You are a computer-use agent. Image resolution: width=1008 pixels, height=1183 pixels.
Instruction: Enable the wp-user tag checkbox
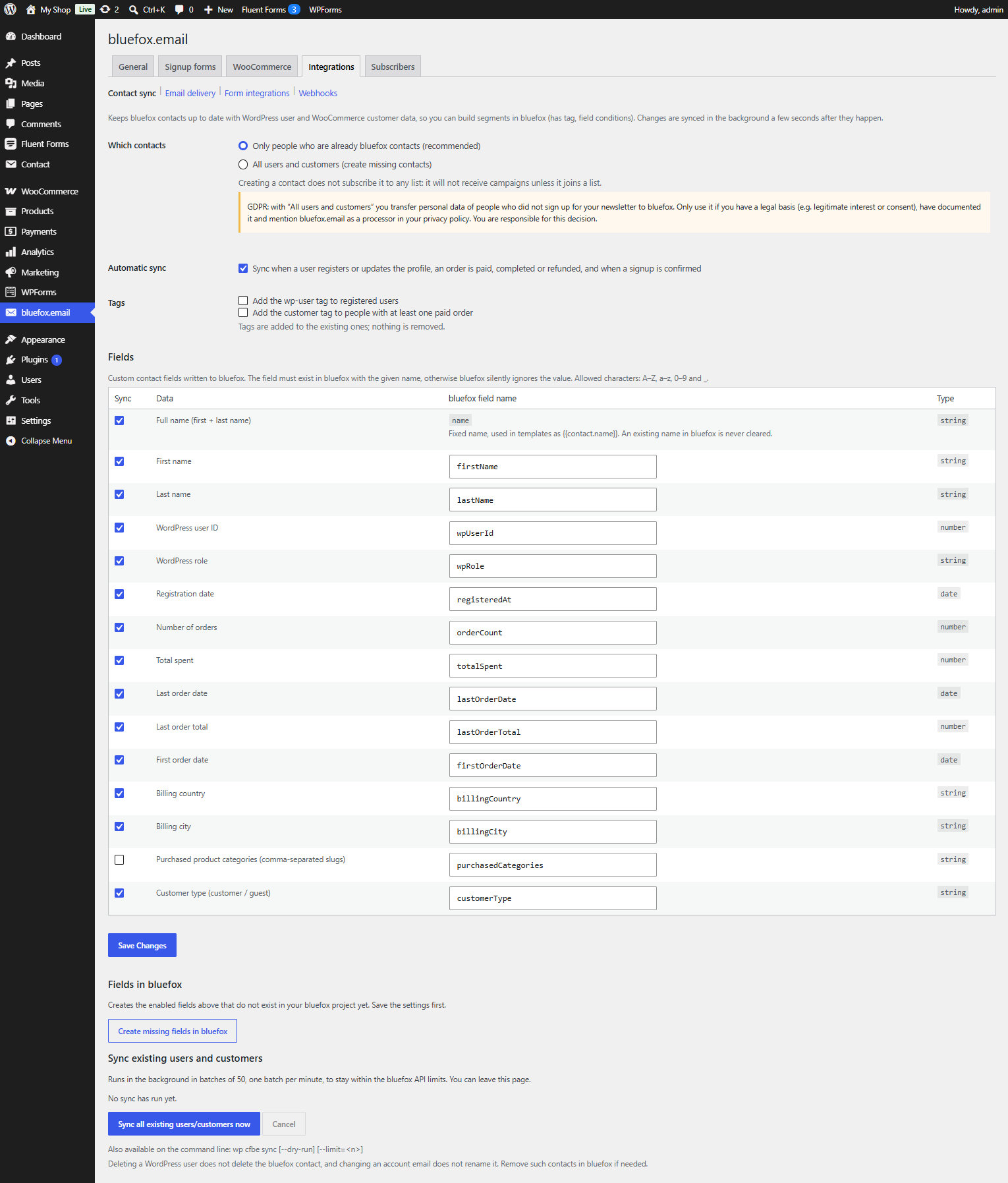point(243,301)
